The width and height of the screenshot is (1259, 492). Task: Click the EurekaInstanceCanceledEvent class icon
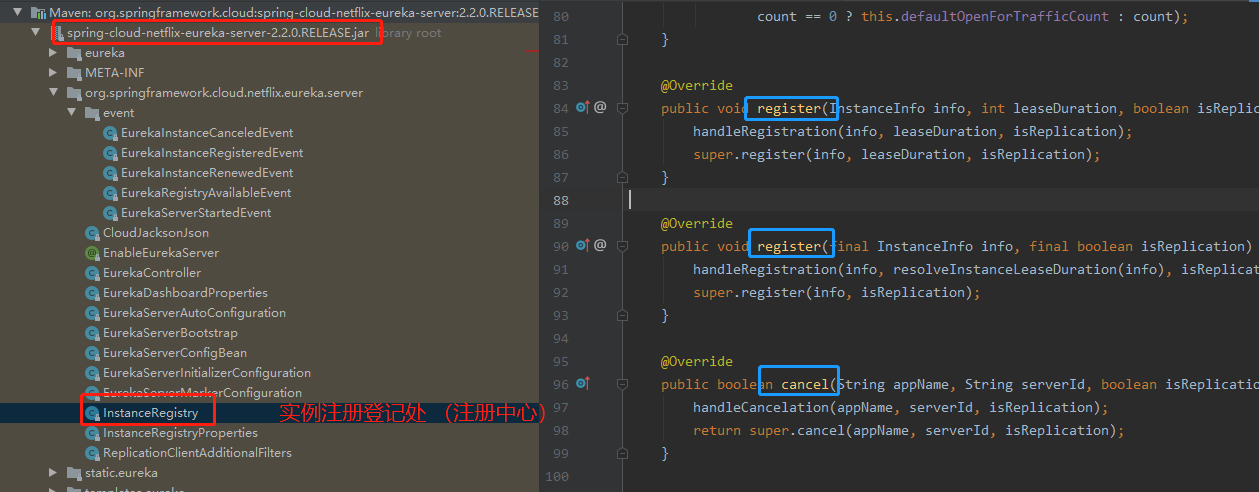click(x=111, y=133)
